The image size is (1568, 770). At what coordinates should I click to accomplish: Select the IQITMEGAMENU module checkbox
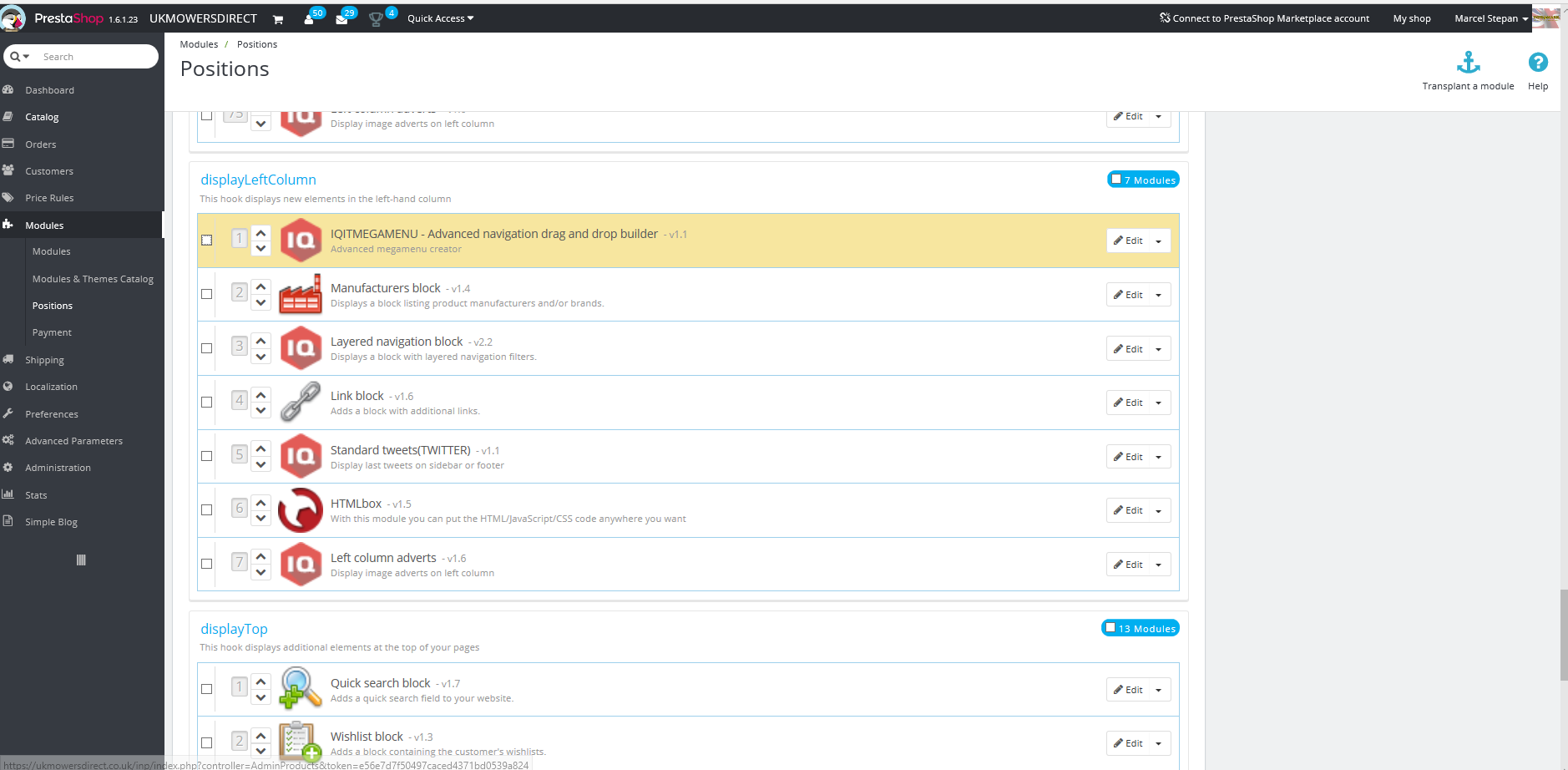(207, 241)
